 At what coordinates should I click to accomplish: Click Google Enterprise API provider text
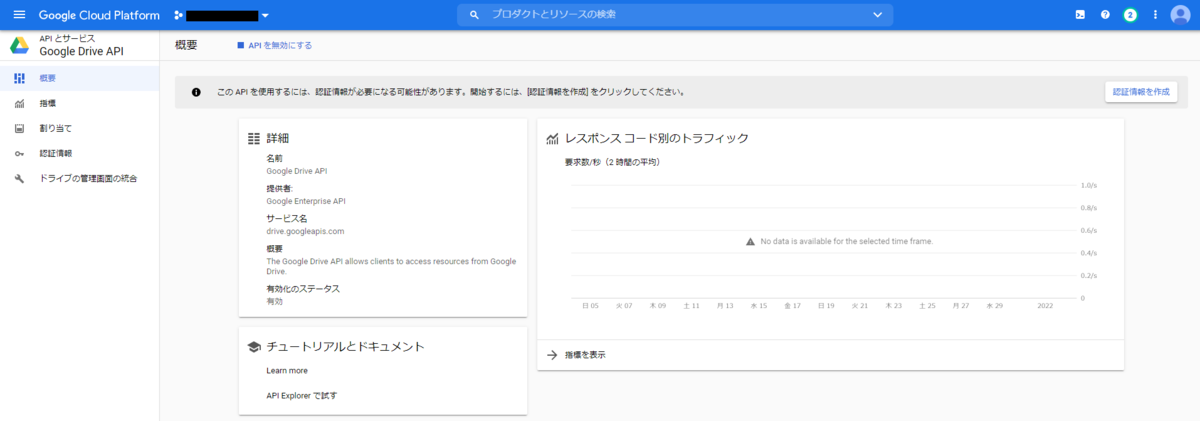tap(305, 201)
